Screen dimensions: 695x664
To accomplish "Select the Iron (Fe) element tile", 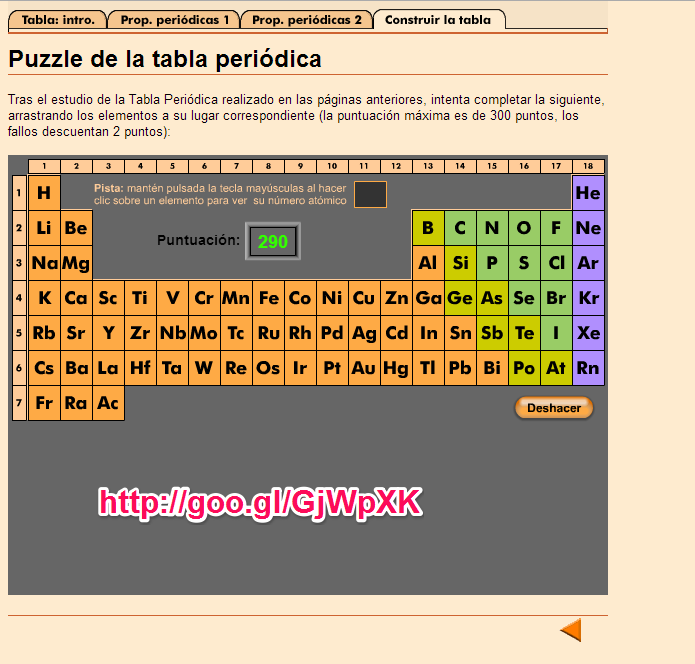I will (x=268, y=298).
